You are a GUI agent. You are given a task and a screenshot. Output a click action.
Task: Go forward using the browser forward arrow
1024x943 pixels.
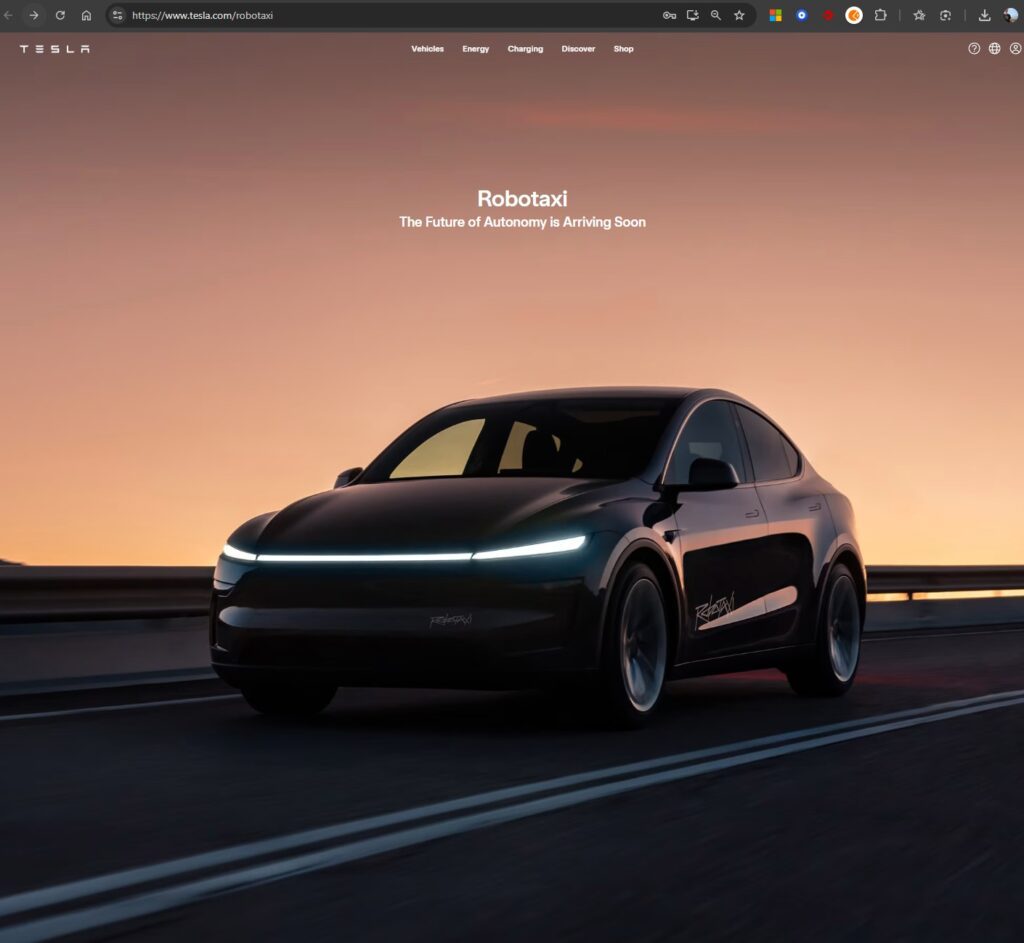pyautogui.click(x=33, y=15)
